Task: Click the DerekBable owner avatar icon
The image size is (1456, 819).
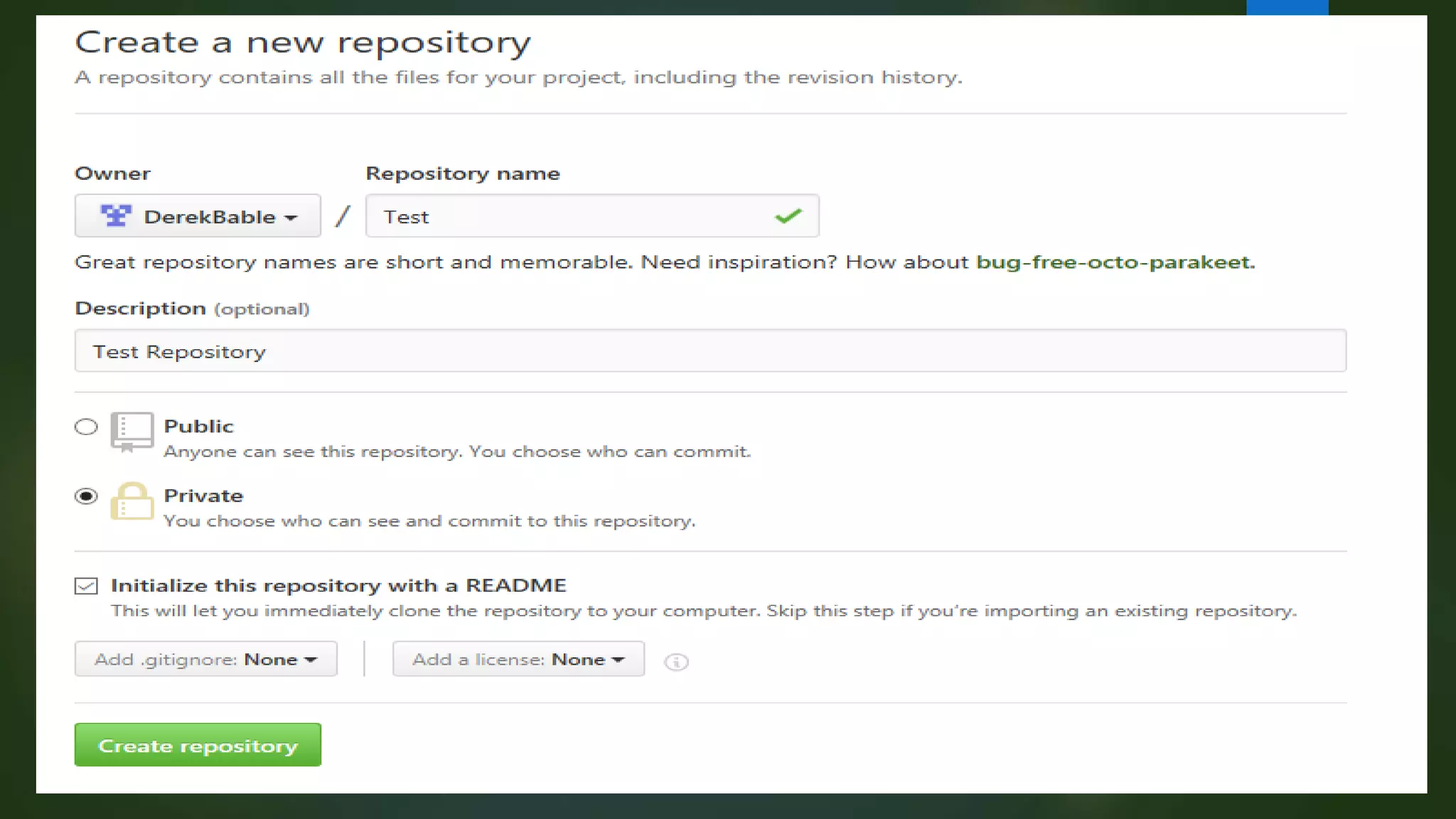Action: (x=115, y=215)
